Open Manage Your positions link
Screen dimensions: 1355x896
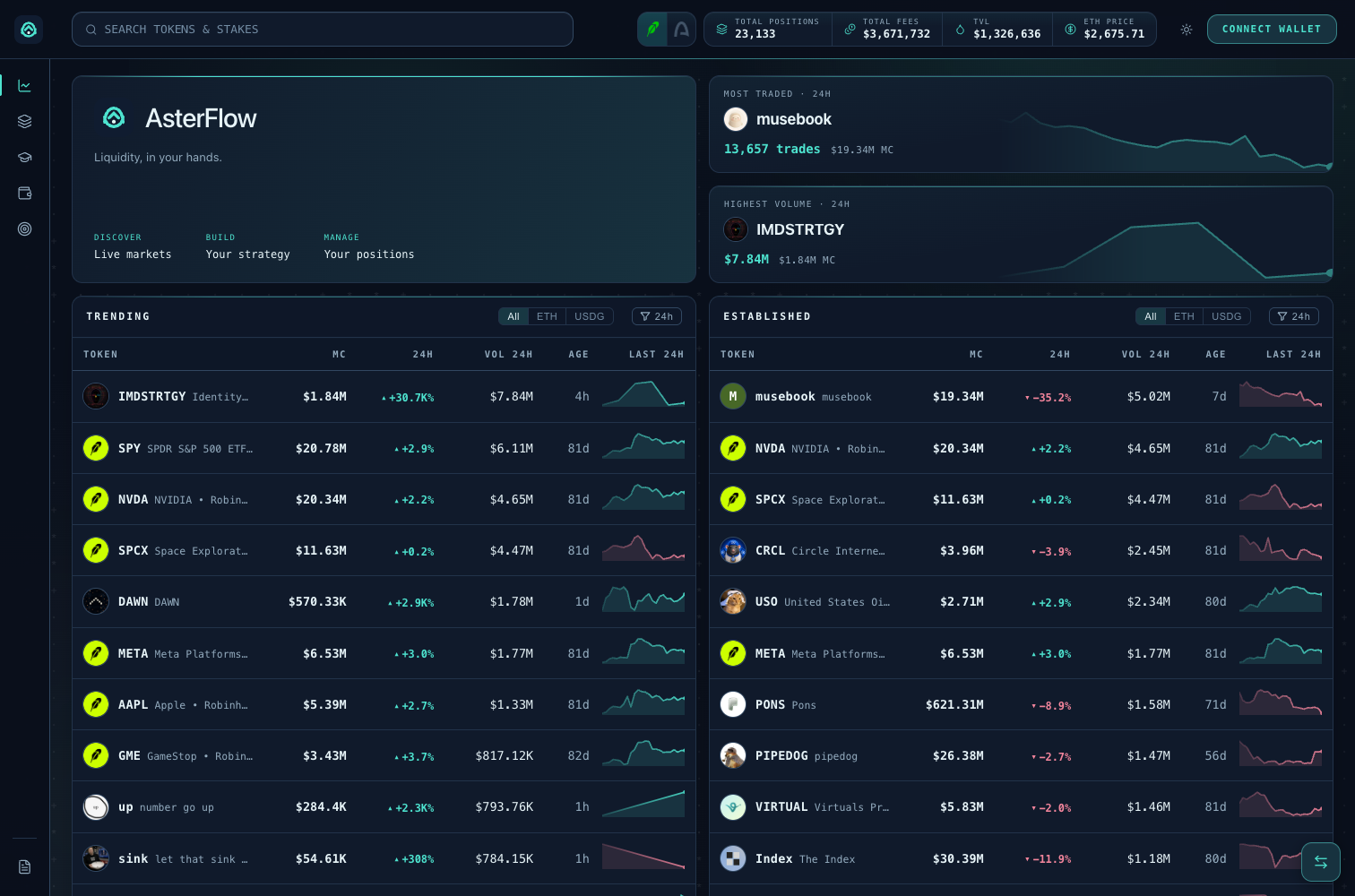pyautogui.click(x=369, y=246)
